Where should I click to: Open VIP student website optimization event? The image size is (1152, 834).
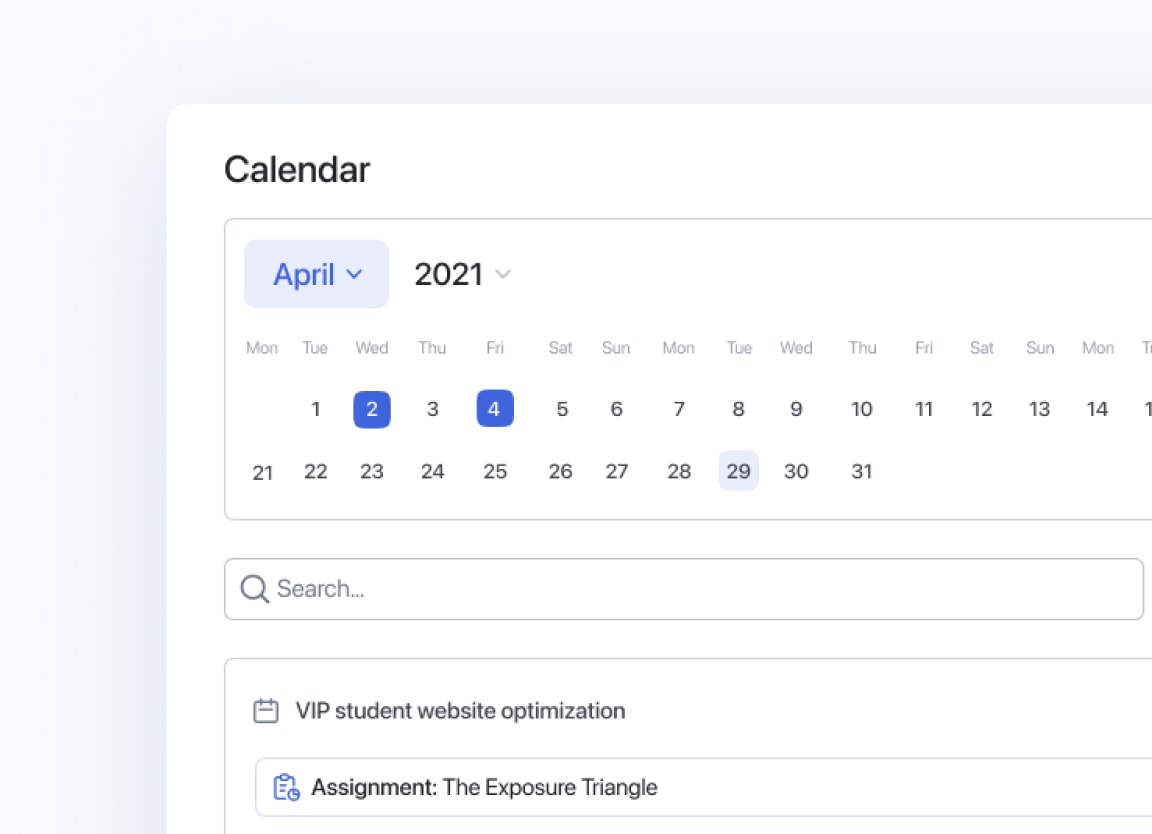click(460, 711)
